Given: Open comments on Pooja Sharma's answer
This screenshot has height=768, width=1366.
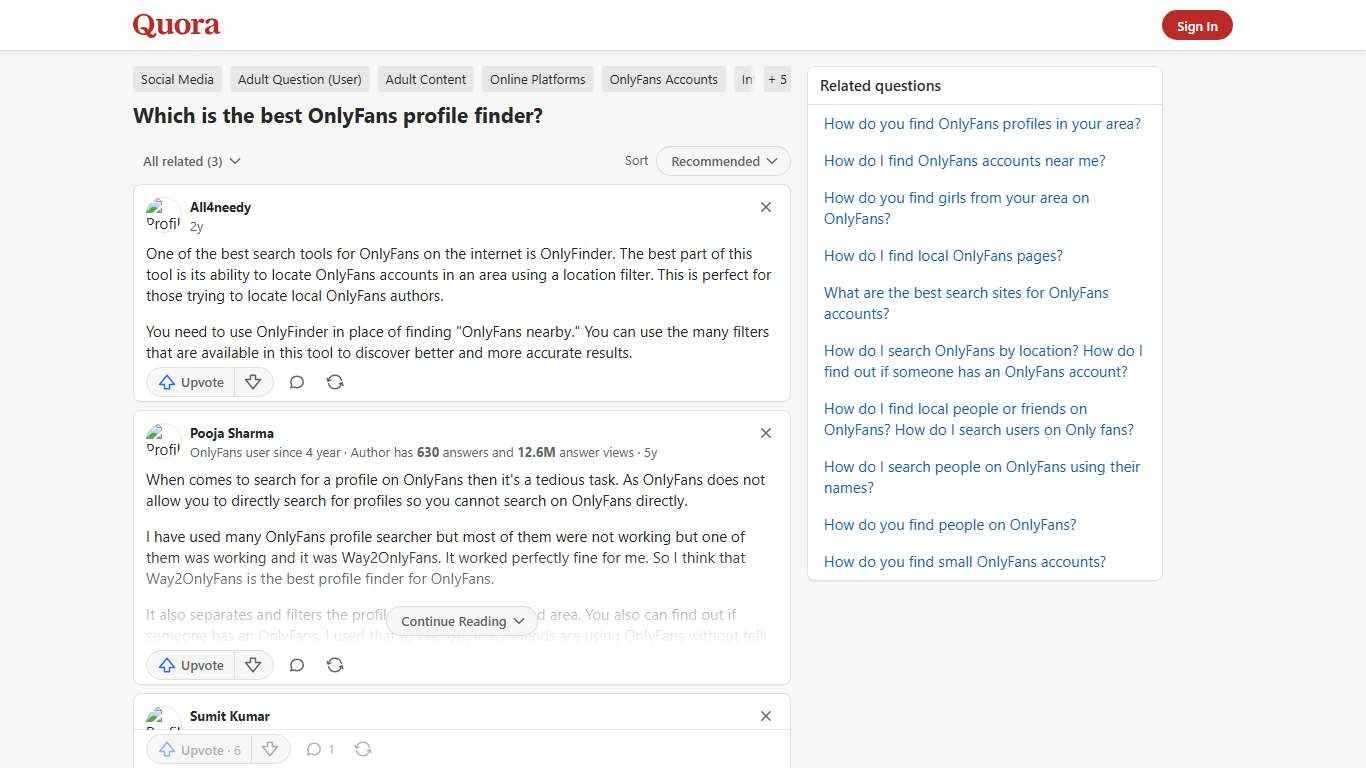Looking at the screenshot, I should [296, 665].
